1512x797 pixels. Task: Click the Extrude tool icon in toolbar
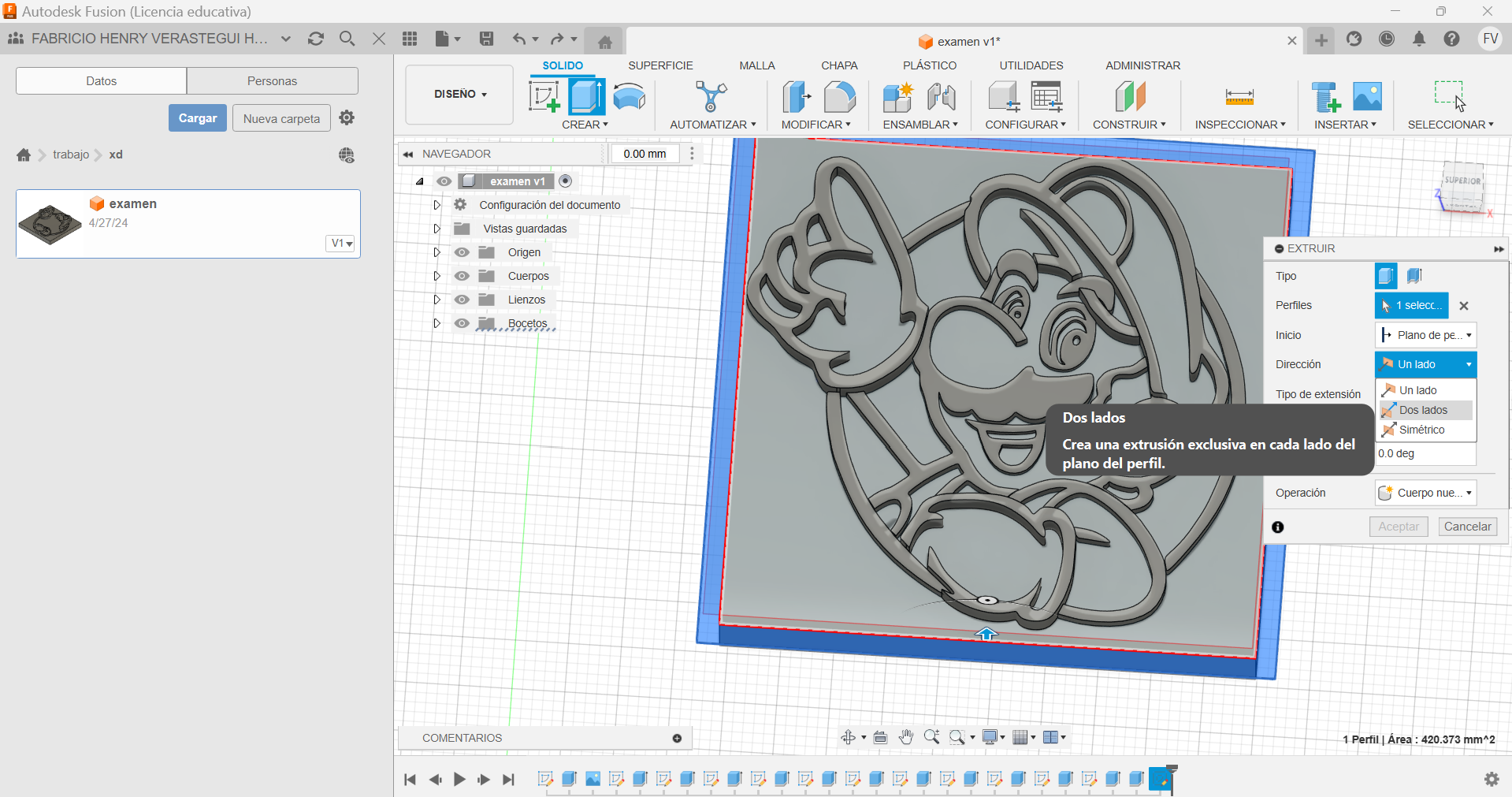coord(587,98)
